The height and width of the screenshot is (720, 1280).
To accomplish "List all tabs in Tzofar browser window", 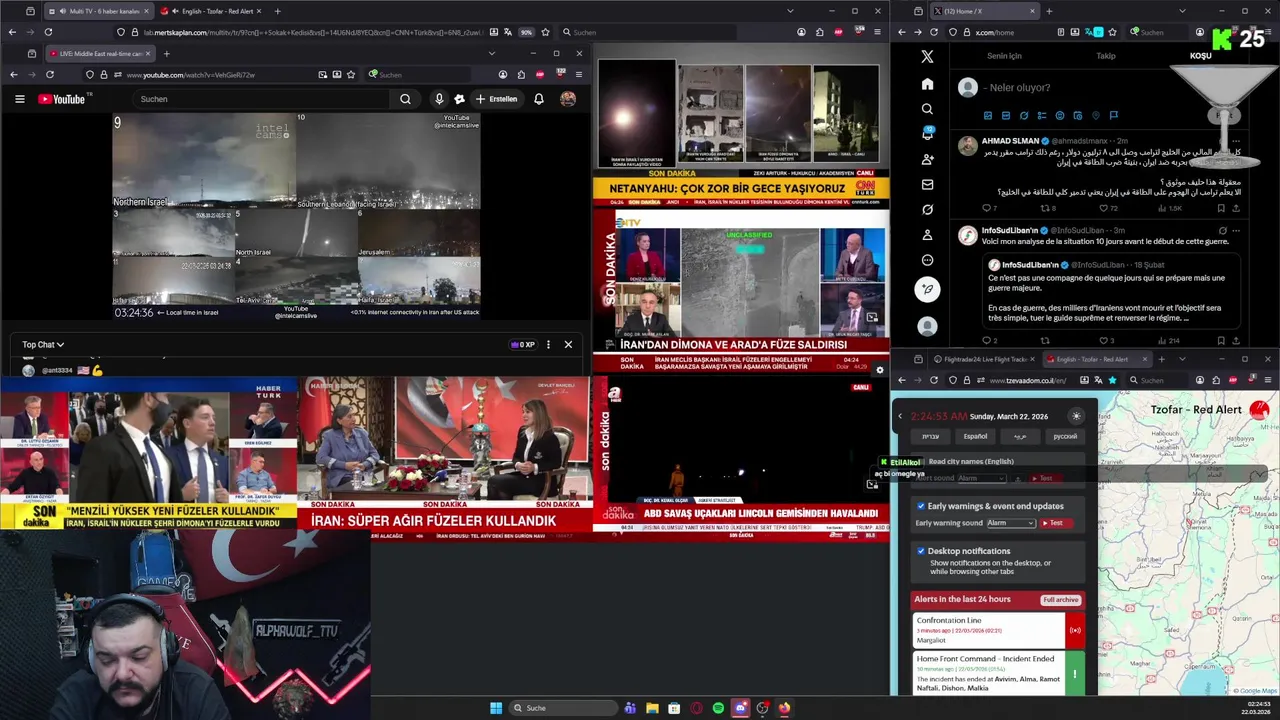I will point(1182,359).
